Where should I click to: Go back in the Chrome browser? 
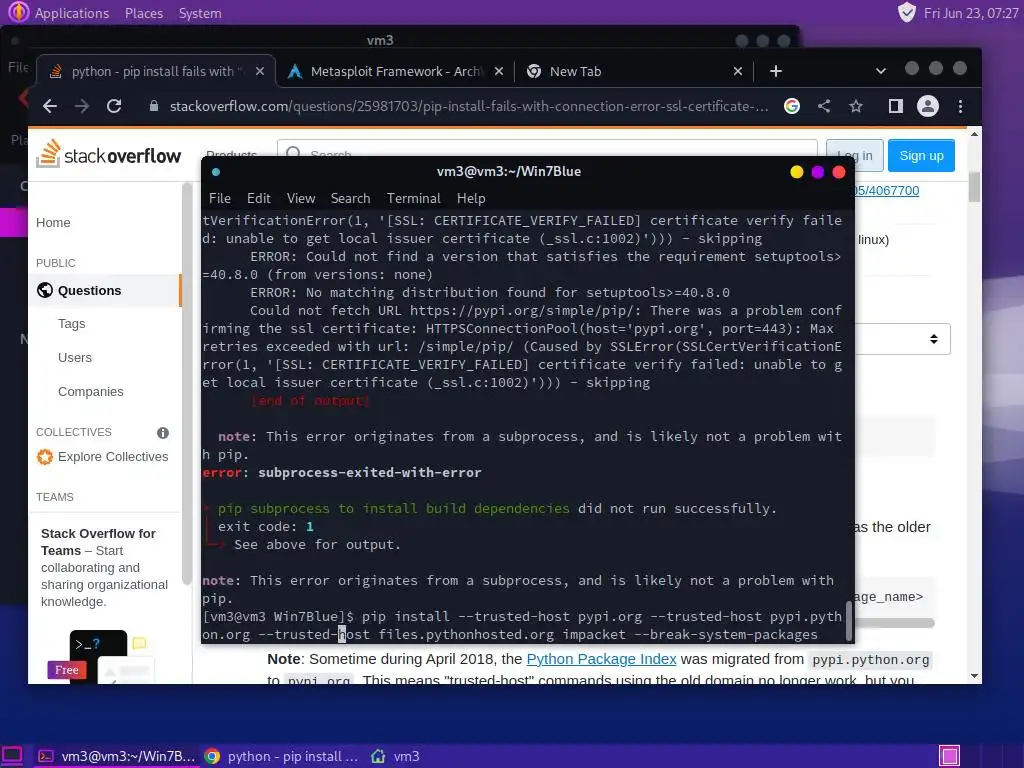[50, 106]
